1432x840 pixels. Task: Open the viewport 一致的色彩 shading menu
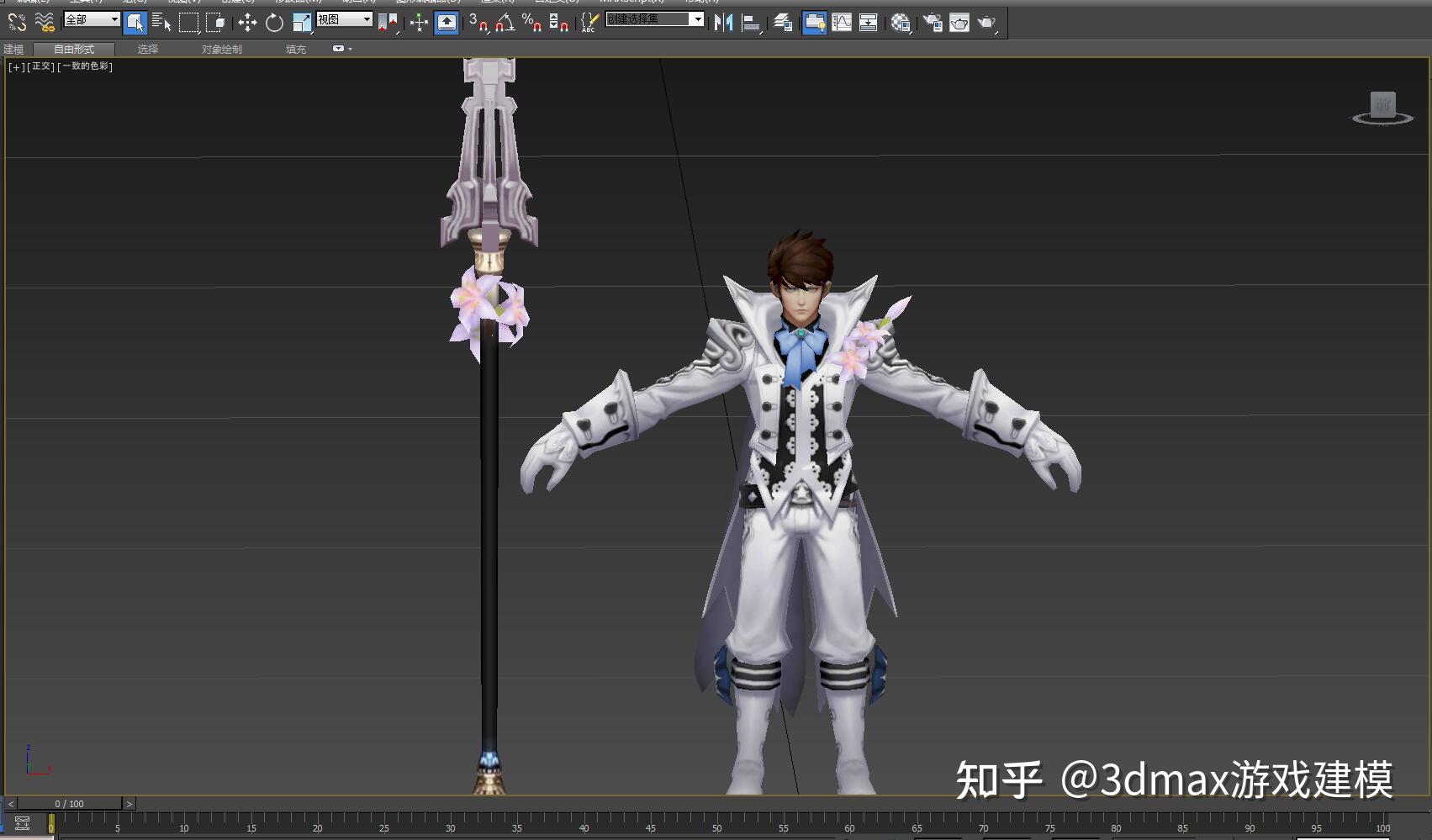coord(85,66)
